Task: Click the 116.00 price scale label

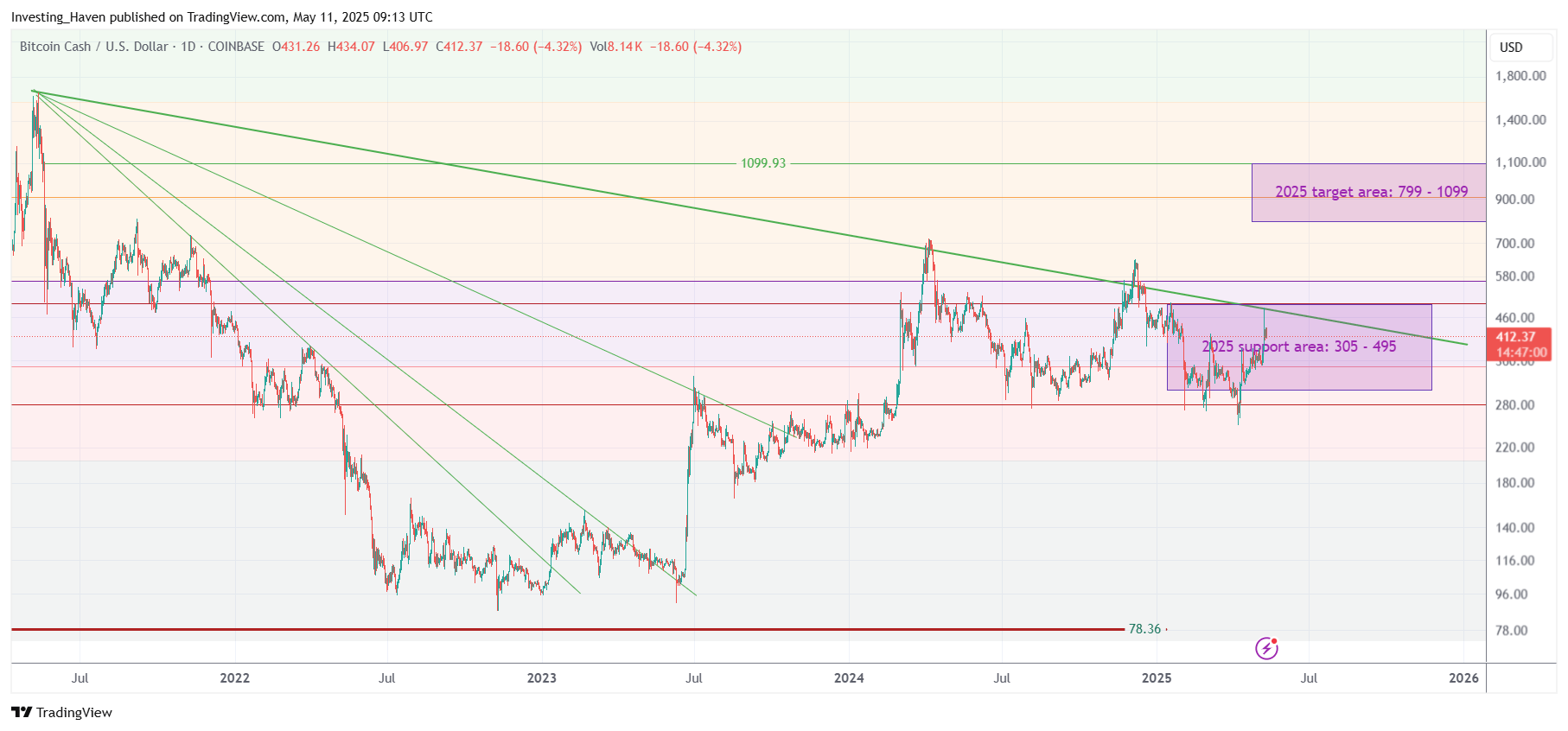Action: 1515,561
